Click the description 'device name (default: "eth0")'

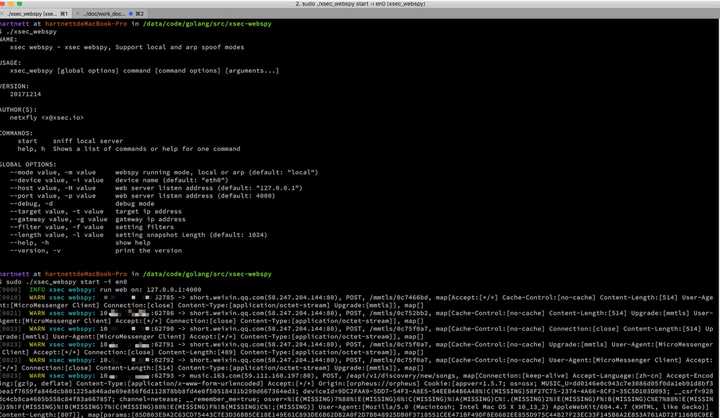coord(172,180)
